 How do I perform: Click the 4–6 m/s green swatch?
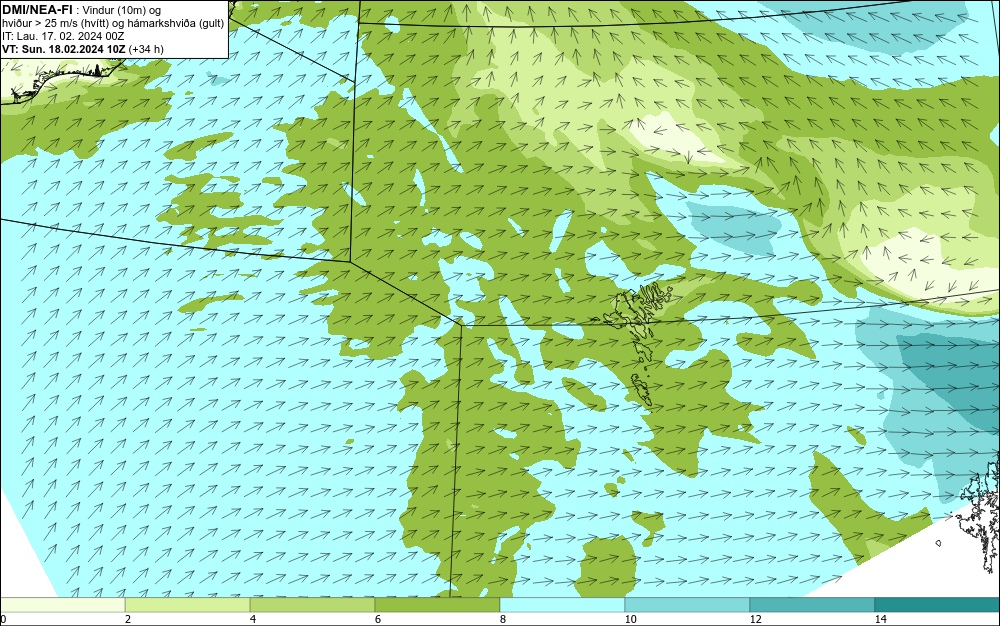click(312, 605)
